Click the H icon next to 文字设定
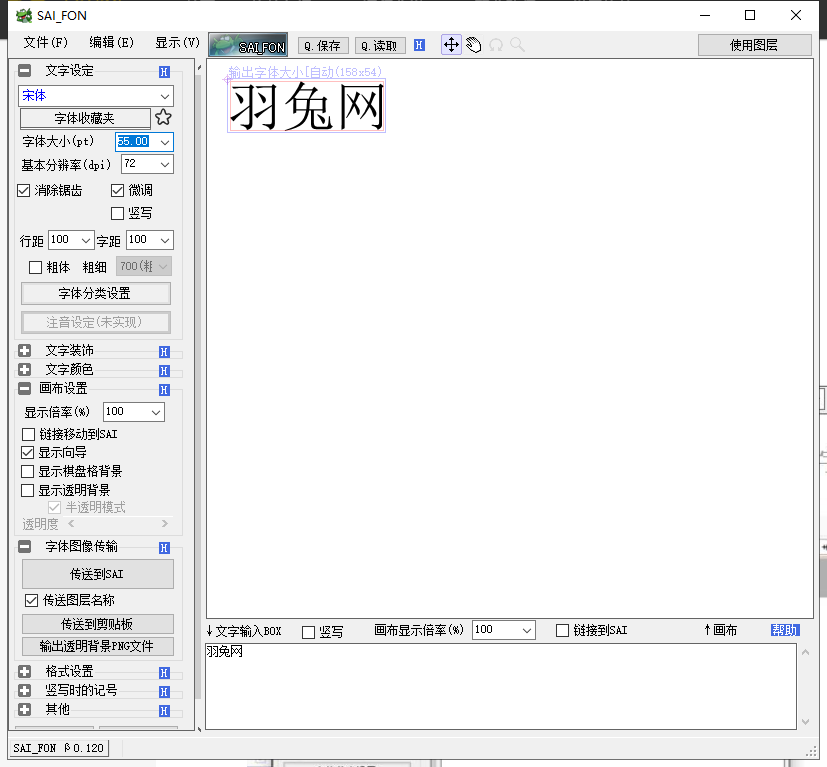The width and height of the screenshot is (827, 767). tap(164, 70)
